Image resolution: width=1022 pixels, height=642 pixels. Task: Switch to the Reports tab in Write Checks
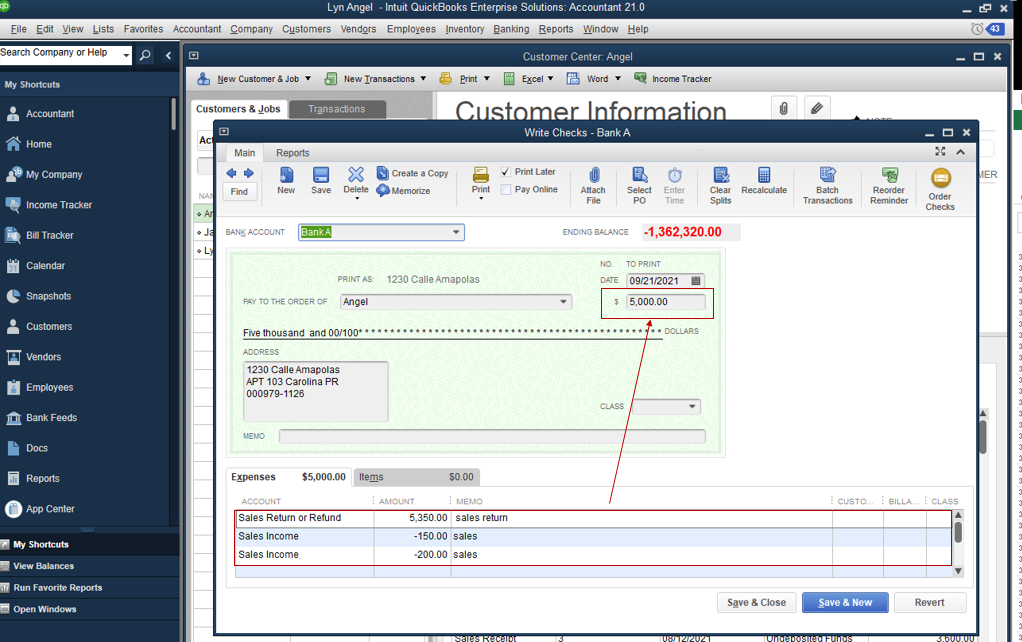tap(293, 153)
